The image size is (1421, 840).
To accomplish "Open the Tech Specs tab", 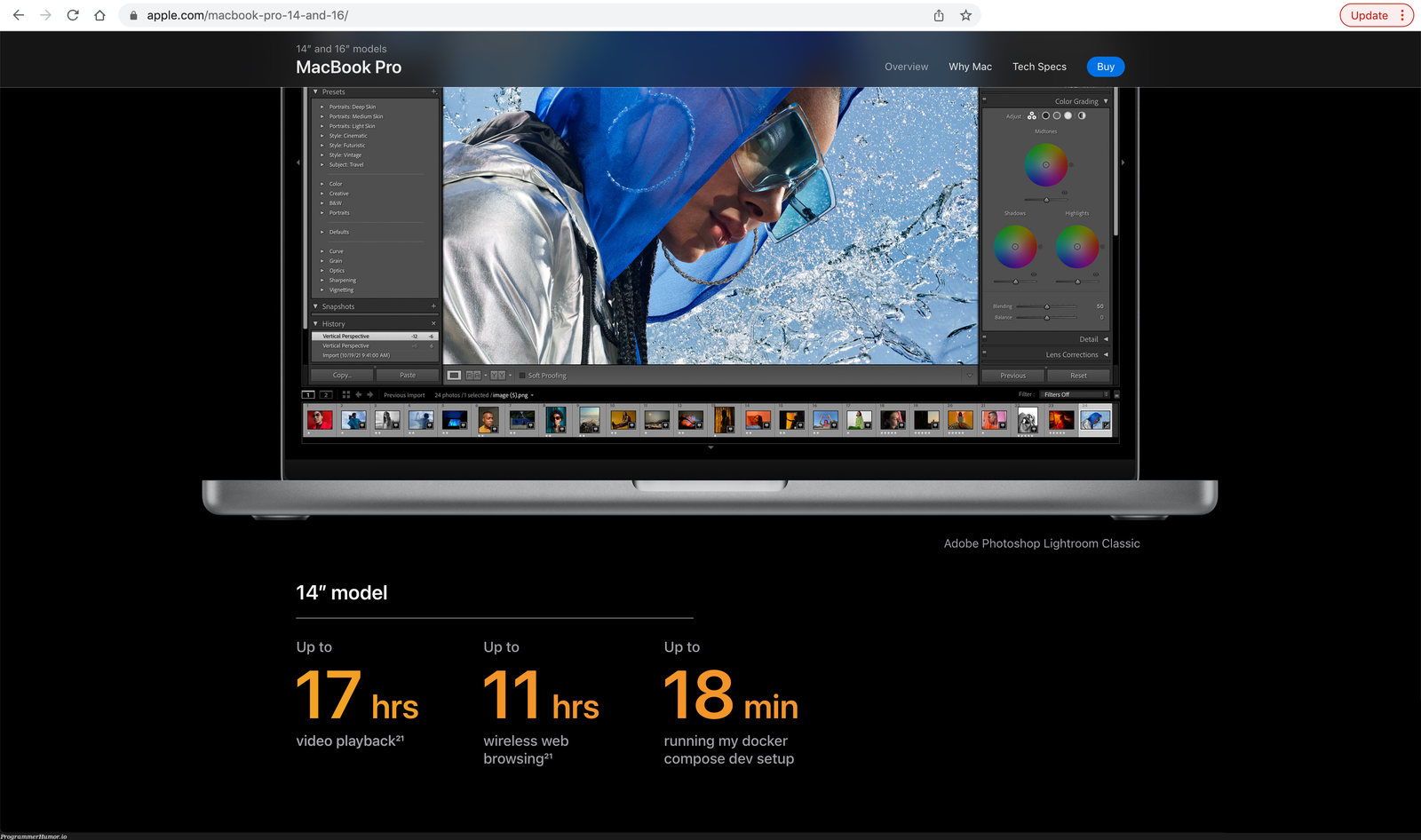I will [x=1039, y=67].
